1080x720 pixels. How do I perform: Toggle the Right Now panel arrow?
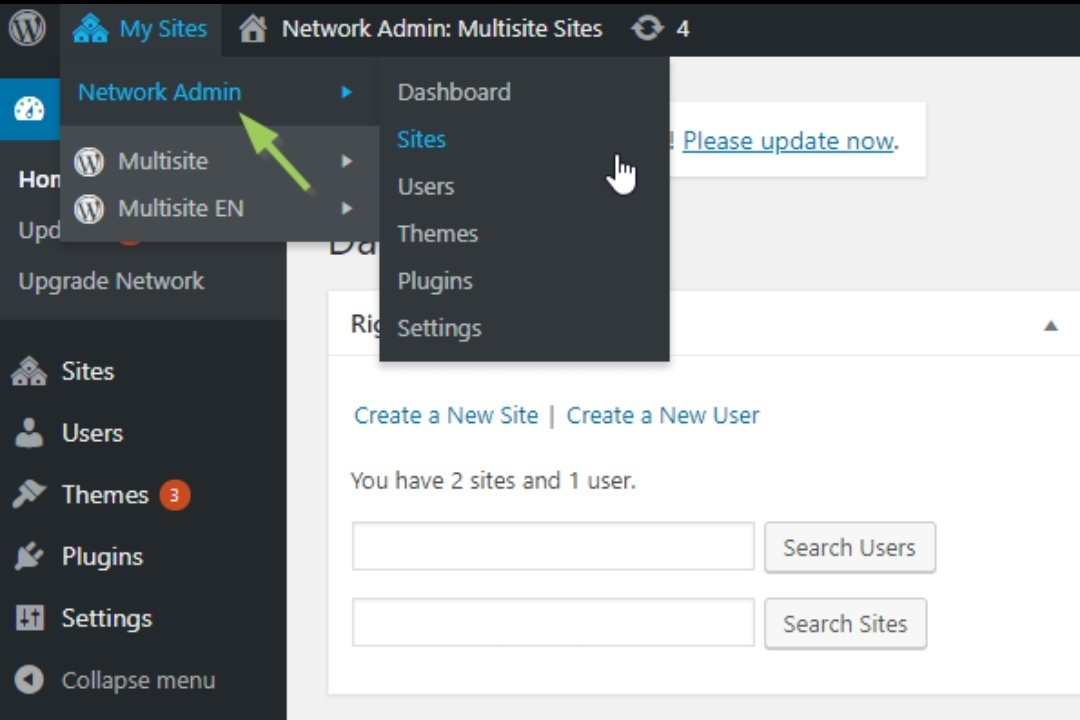(1050, 325)
